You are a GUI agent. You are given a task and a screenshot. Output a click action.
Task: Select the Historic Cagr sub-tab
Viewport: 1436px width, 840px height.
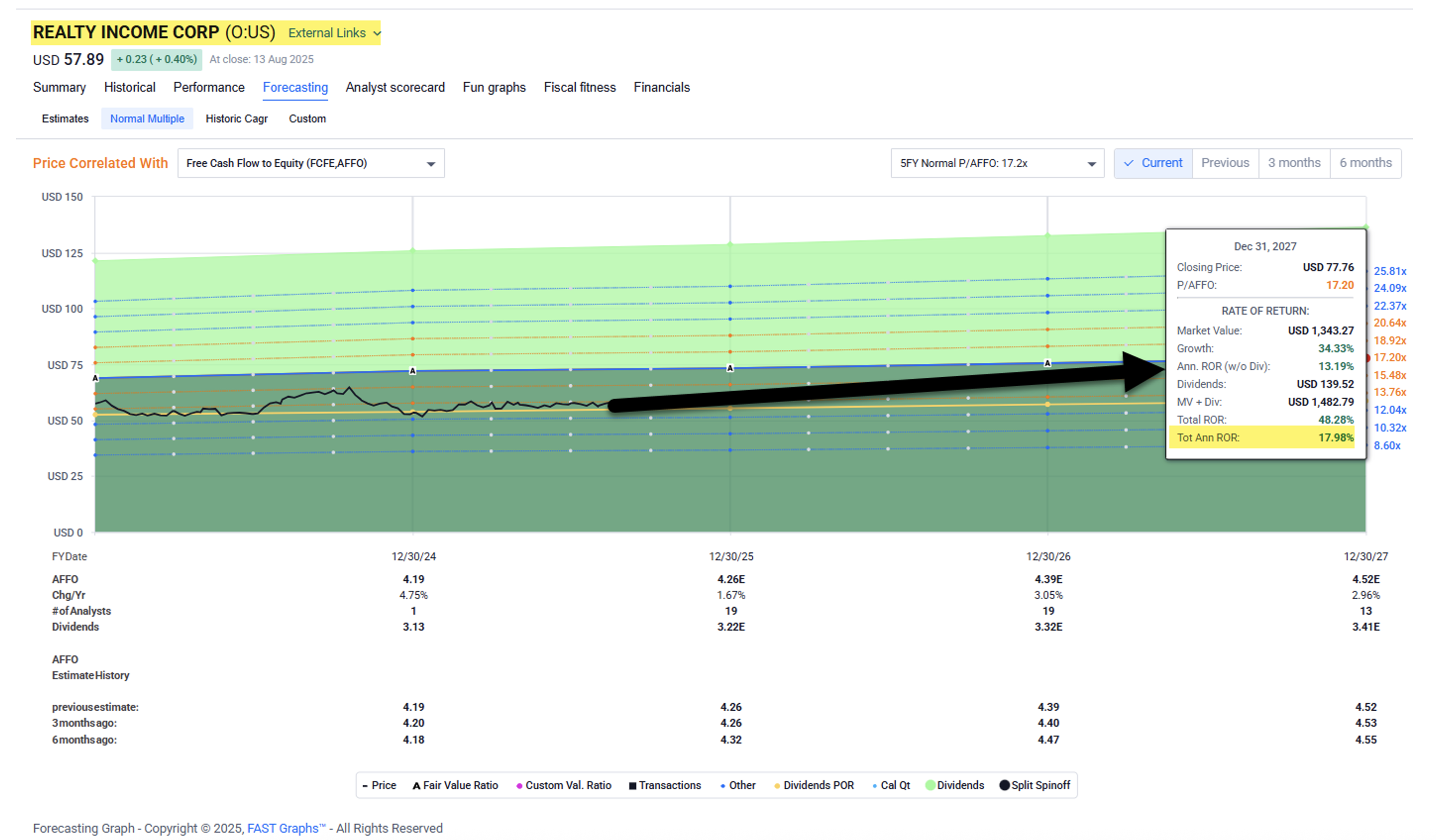(236, 119)
